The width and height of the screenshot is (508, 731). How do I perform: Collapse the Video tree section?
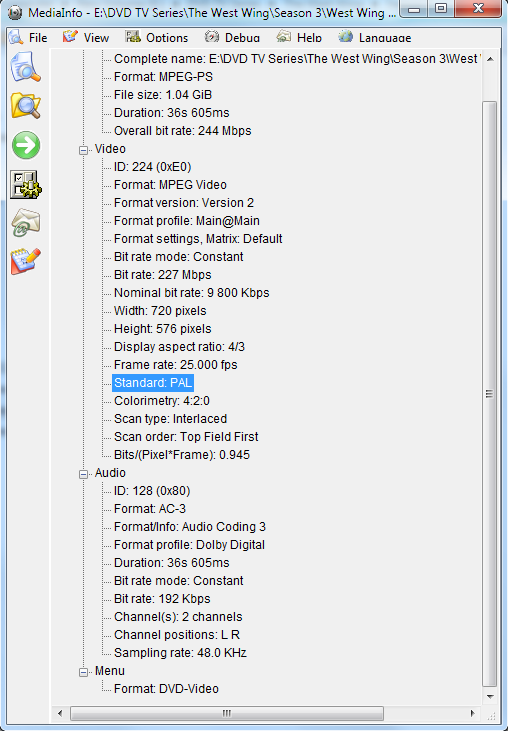click(83, 150)
